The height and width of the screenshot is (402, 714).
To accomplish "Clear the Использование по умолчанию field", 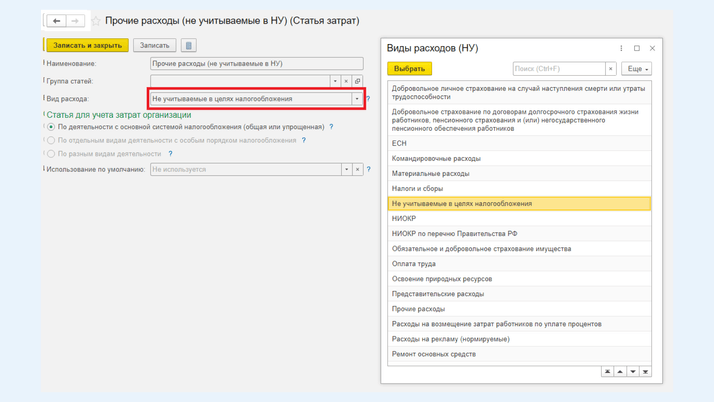I will click(357, 169).
